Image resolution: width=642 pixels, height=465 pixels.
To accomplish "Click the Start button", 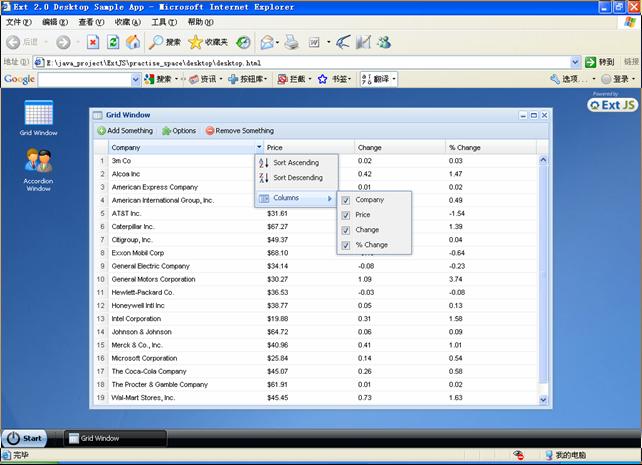I will coord(24,438).
